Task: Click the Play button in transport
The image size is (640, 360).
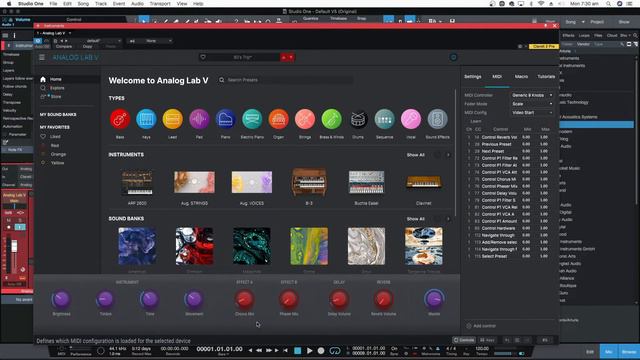Action: pos(309,351)
